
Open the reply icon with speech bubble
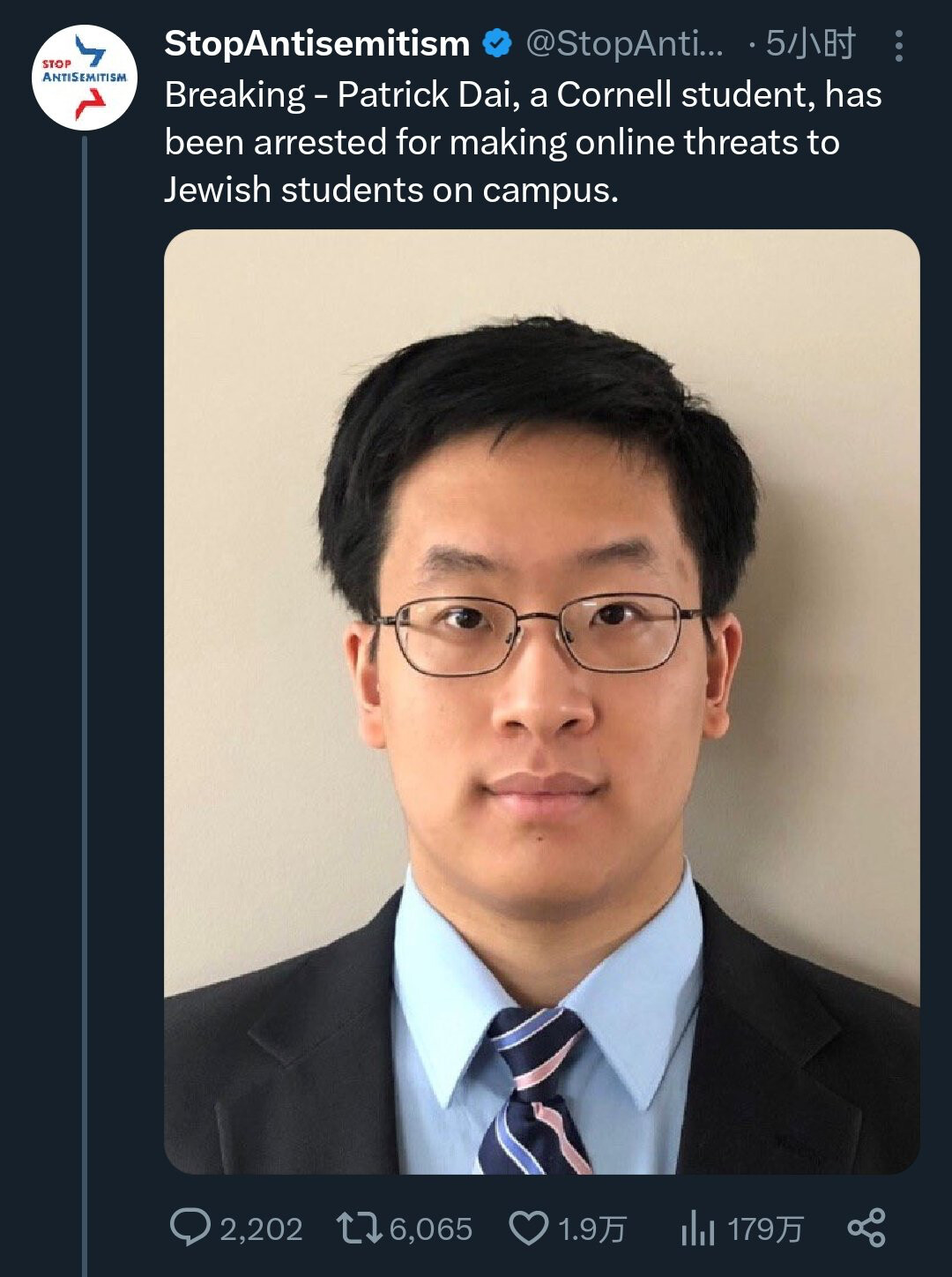point(190,1228)
